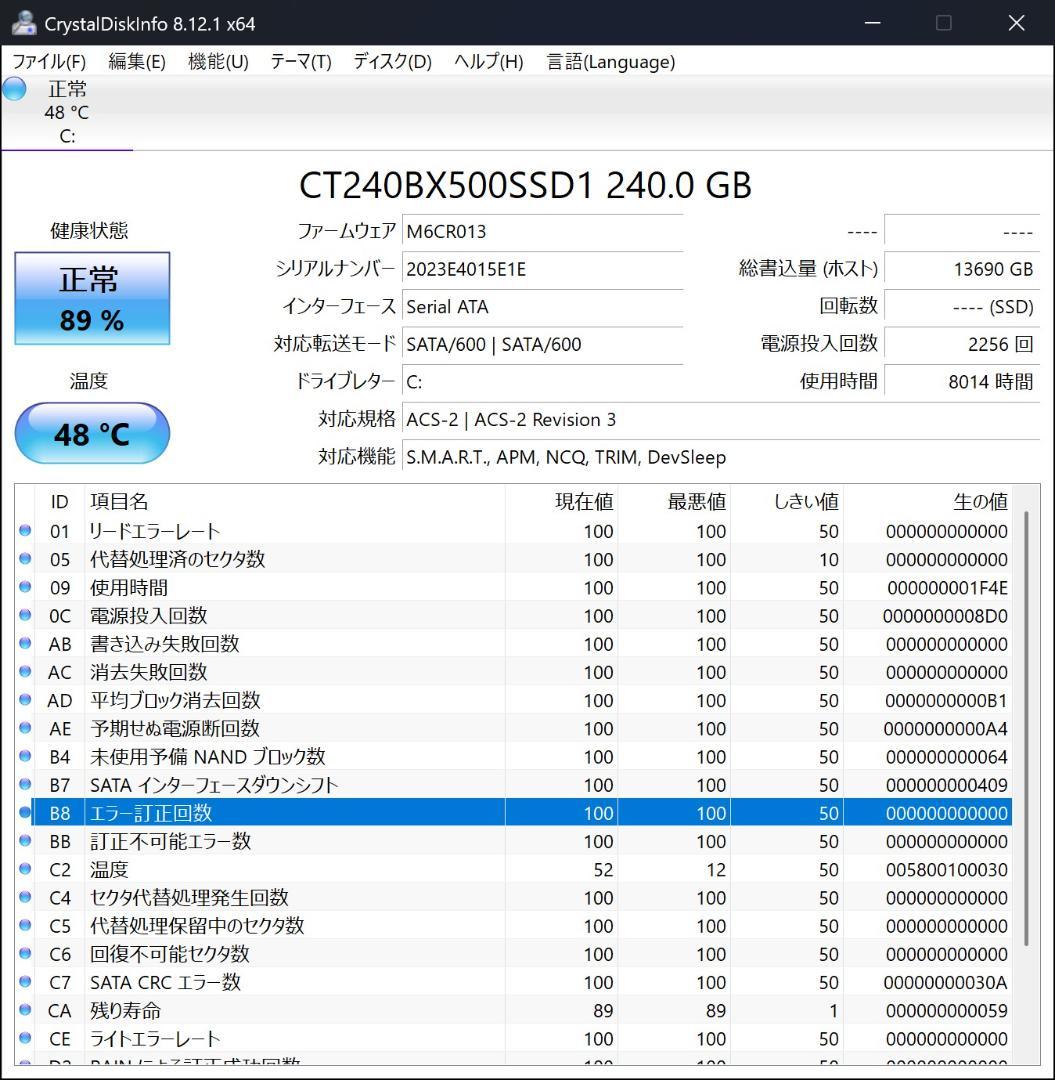Select the 電源投入回数 attribute row name
The height and width of the screenshot is (1080, 1055).
tap(149, 616)
